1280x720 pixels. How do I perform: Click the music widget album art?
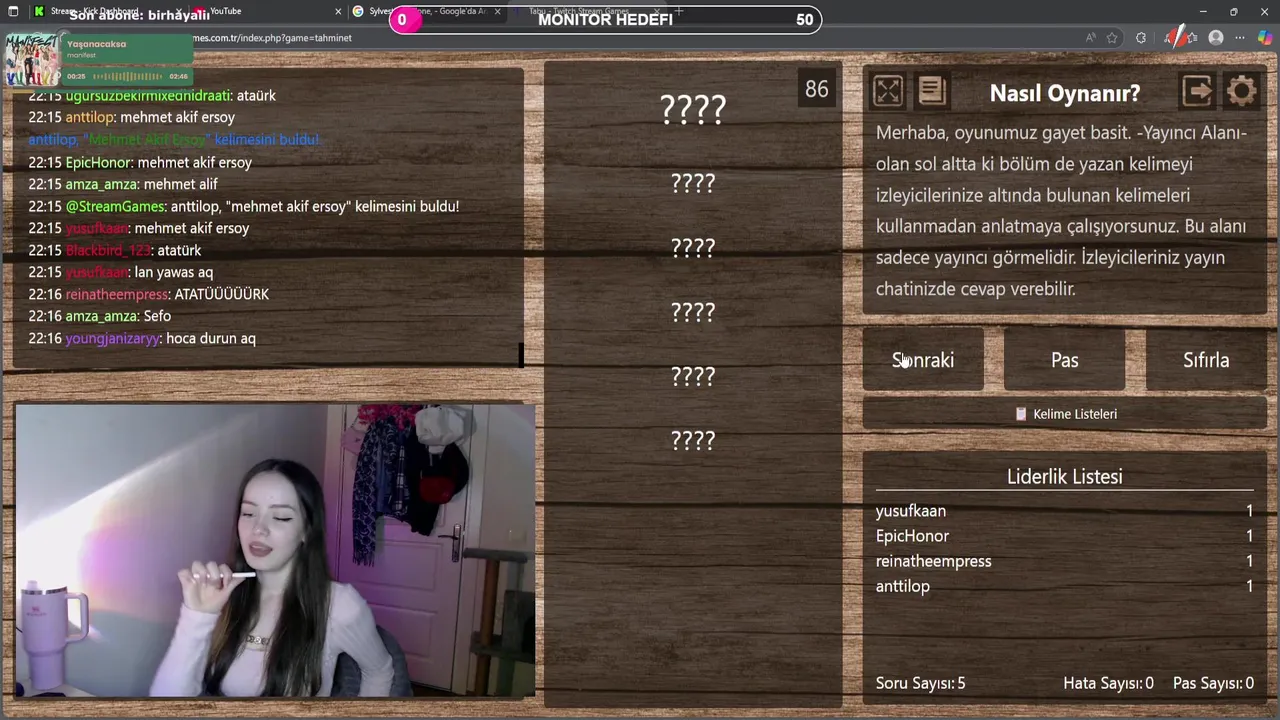(x=33, y=60)
